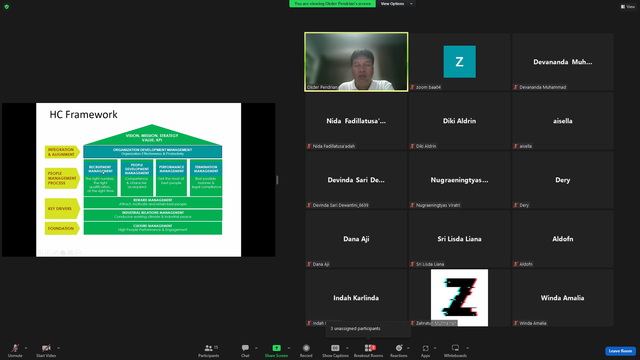Expand the caret next to Whiteboards
This screenshot has height=360, width=640.
[468, 348]
